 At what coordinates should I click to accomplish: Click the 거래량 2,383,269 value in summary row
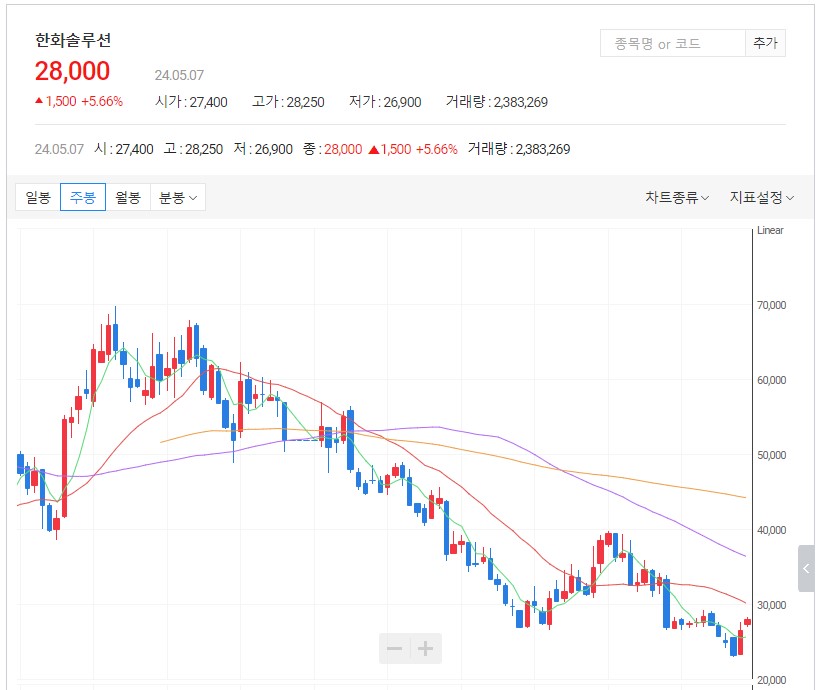coord(540,150)
